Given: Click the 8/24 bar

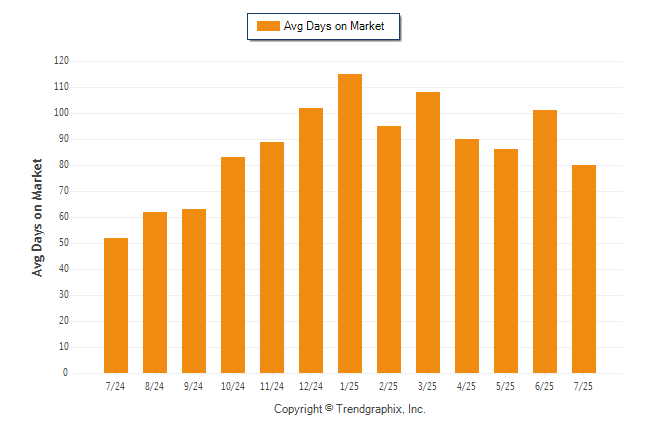Looking at the screenshot, I should [x=155, y=293].
